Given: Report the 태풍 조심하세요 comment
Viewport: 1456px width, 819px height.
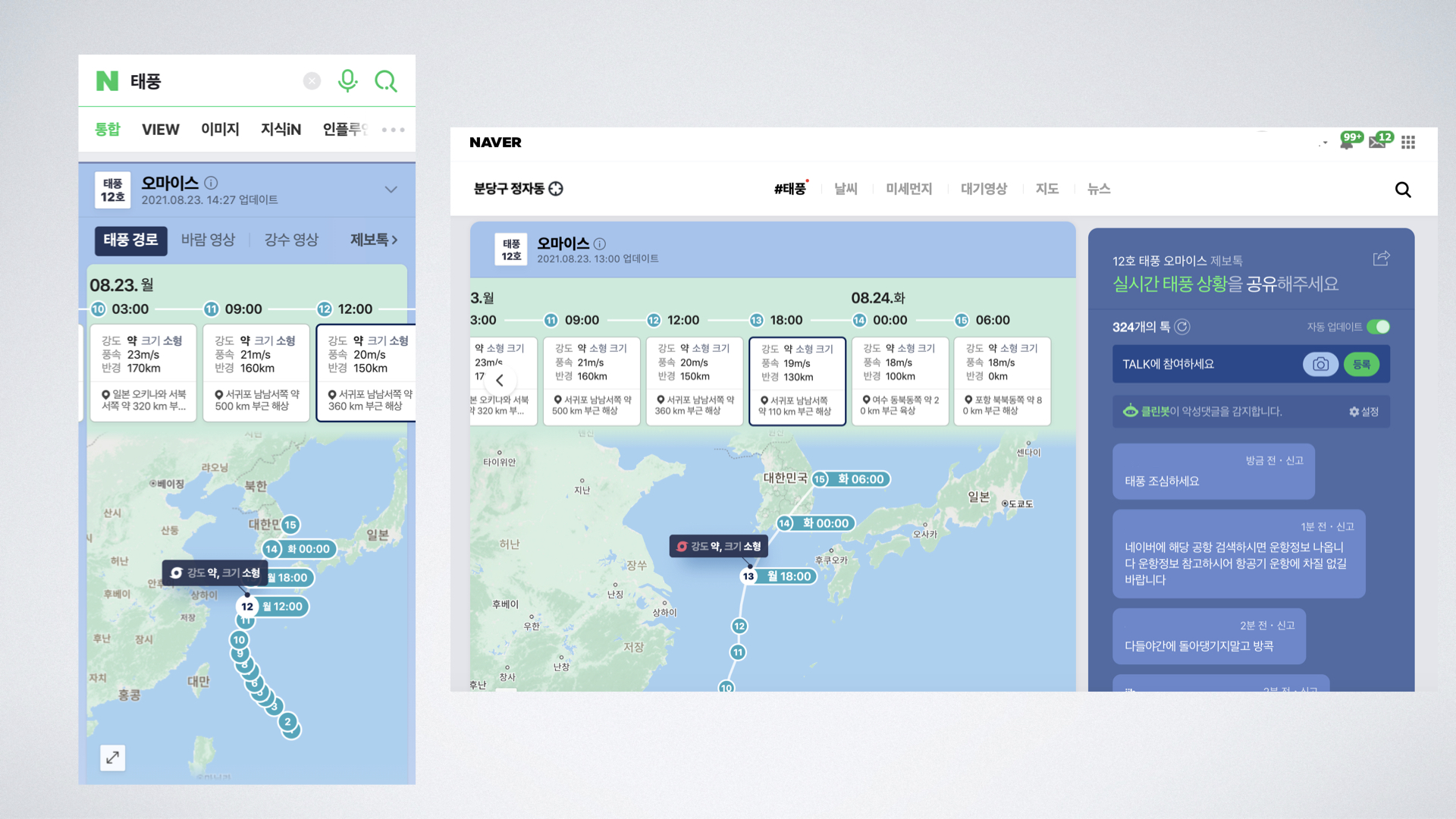Looking at the screenshot, I should [1294, 461].
